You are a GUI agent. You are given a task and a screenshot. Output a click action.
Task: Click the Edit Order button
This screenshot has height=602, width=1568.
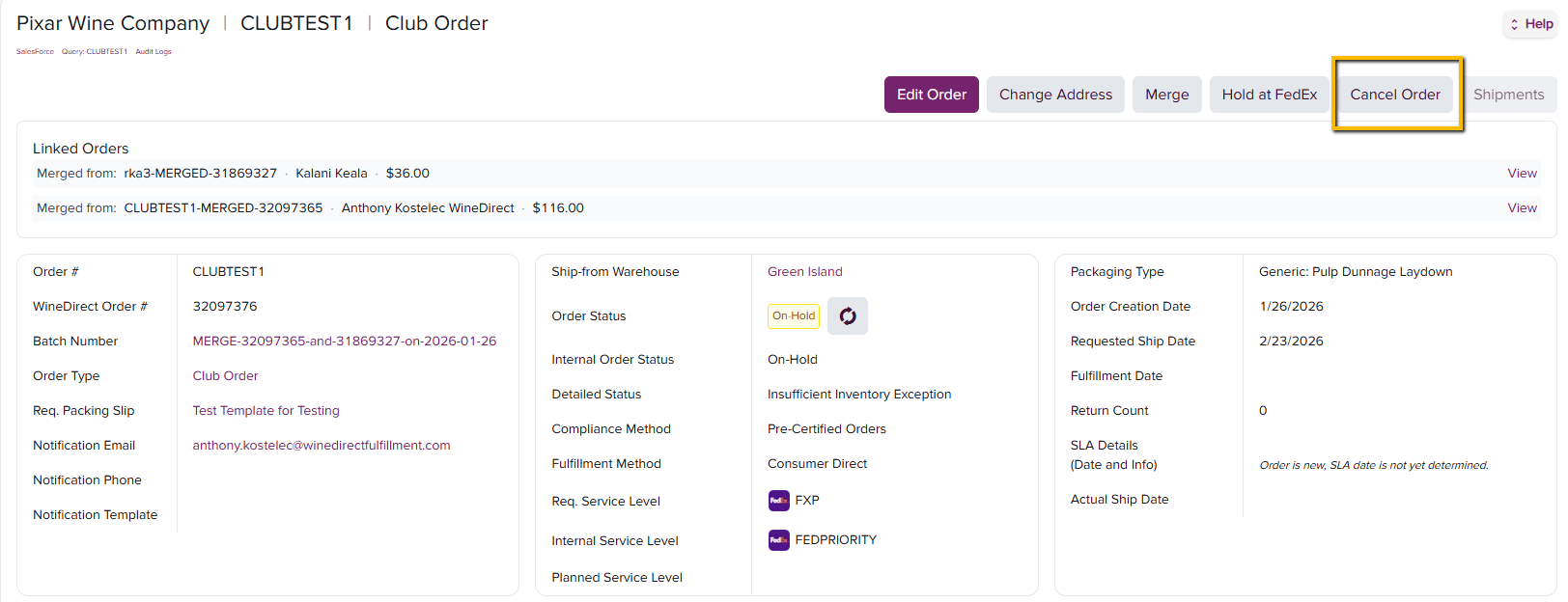coord(932,95)
